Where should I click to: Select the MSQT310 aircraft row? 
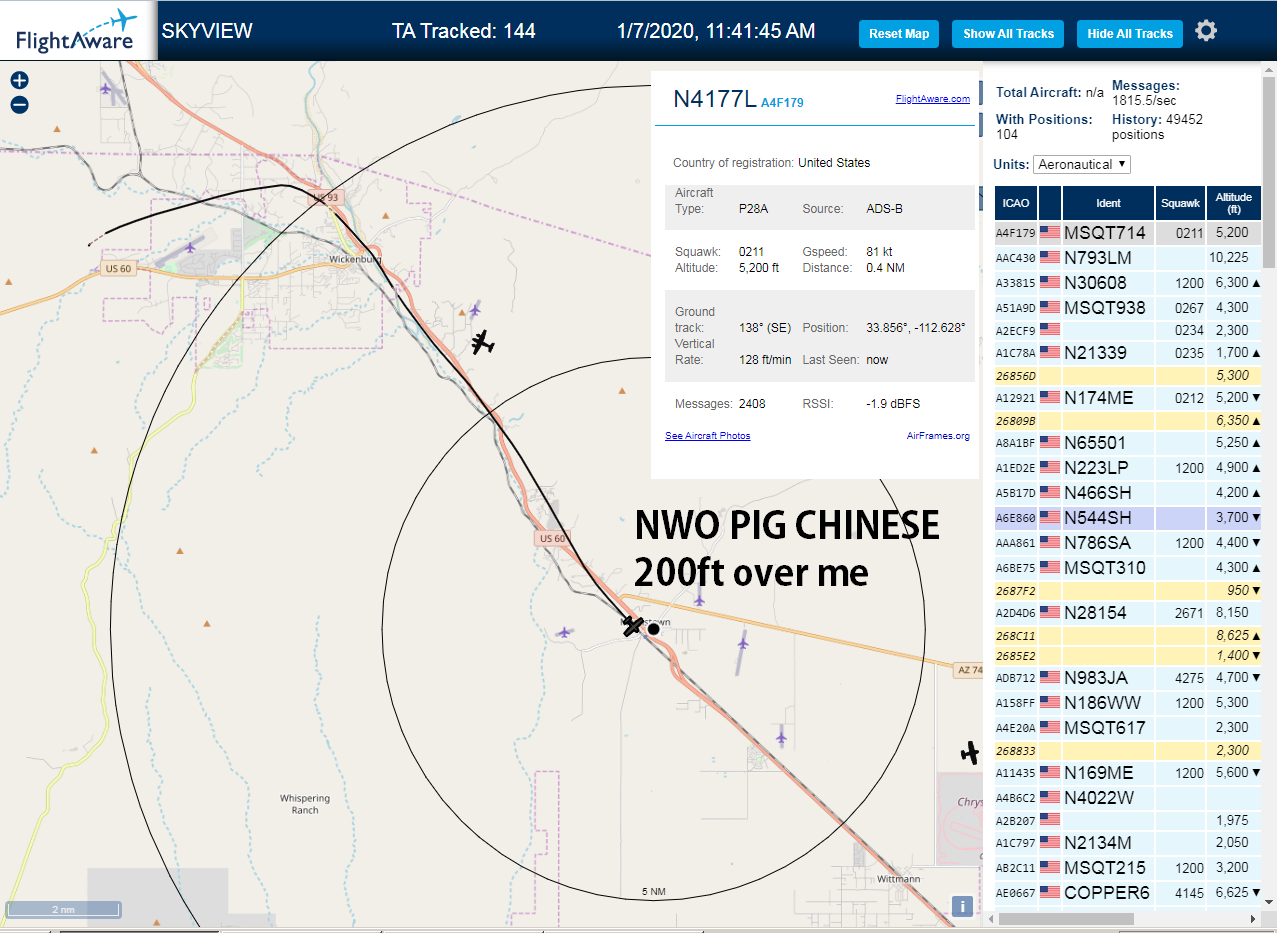[x=1128, y=567]
